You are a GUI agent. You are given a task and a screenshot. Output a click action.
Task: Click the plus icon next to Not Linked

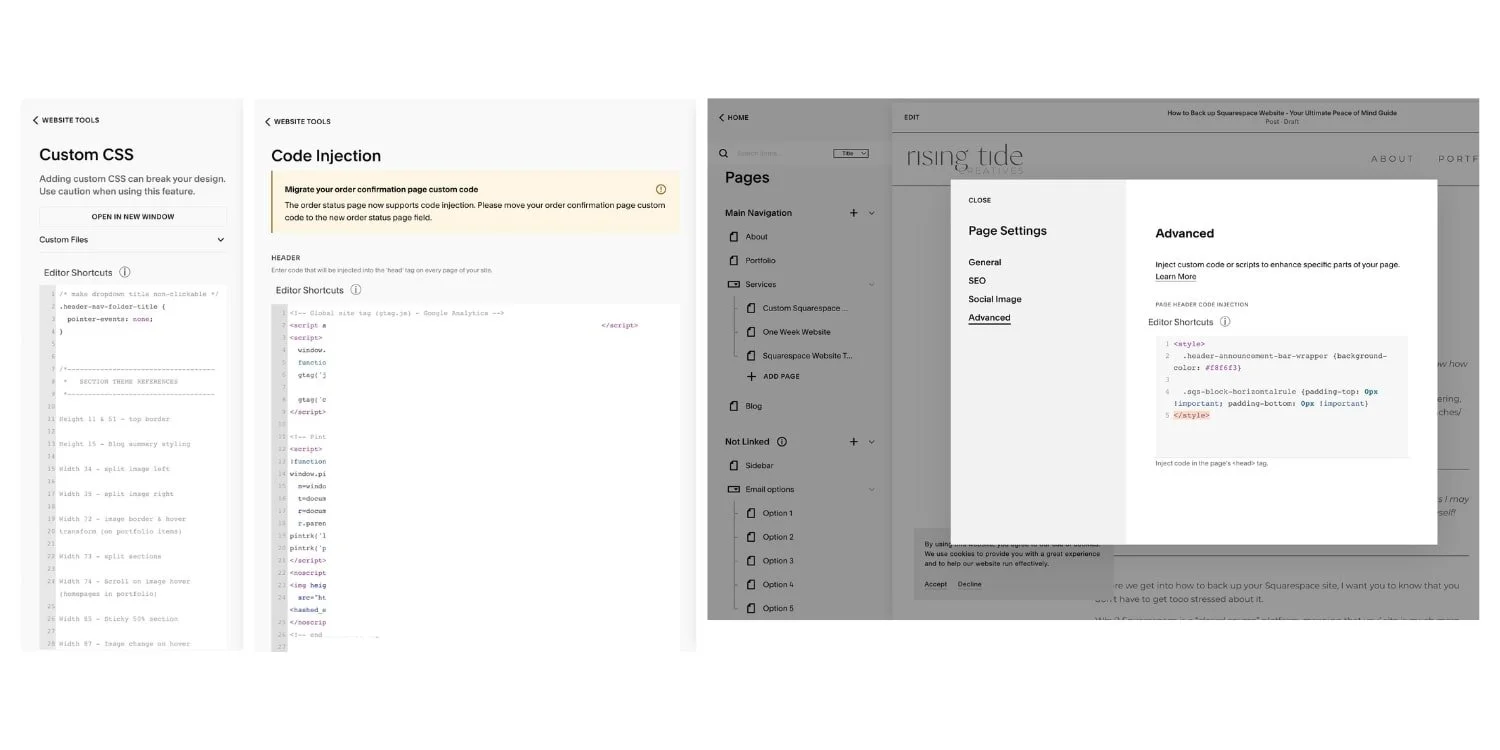[853, 441]
